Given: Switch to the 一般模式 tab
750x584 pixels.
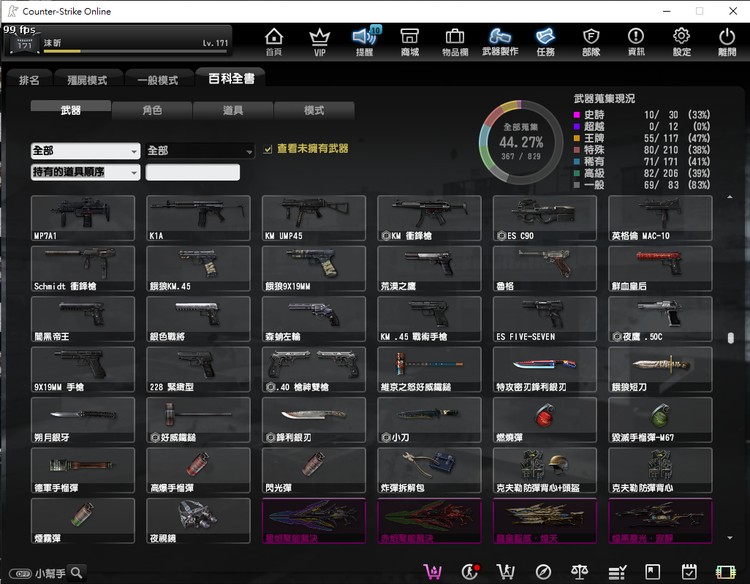Looking at the screenshot, I should (158, 80).
